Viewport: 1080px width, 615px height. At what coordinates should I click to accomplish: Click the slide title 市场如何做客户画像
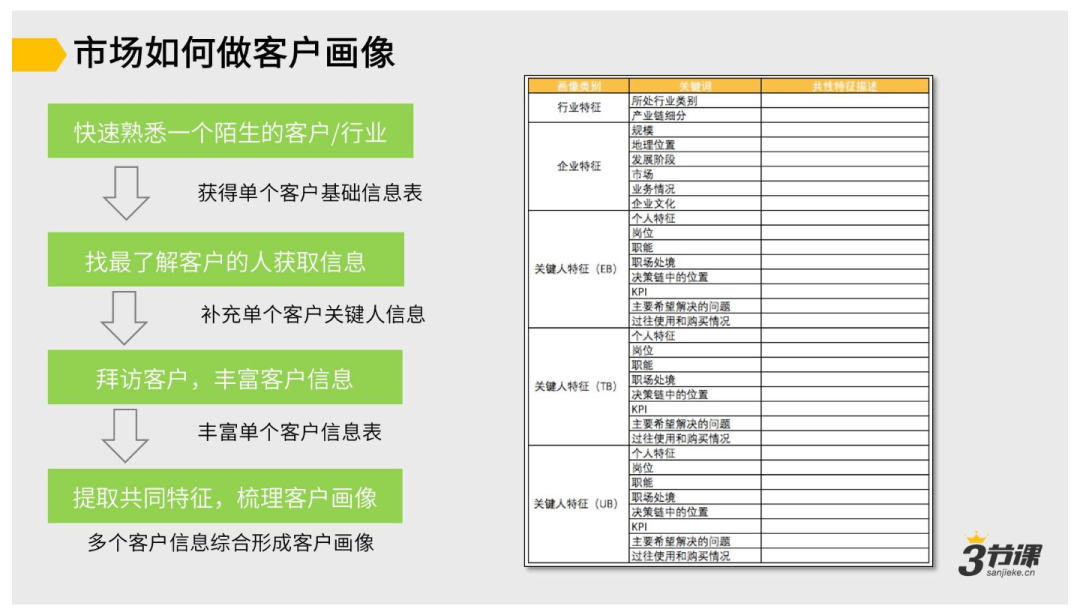[235, 54]
